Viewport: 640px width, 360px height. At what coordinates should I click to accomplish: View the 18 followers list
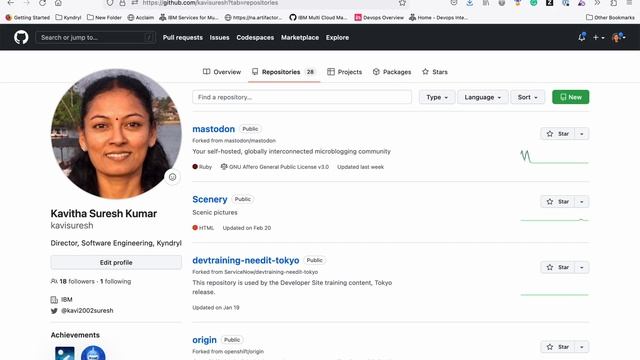pos(77,282)
